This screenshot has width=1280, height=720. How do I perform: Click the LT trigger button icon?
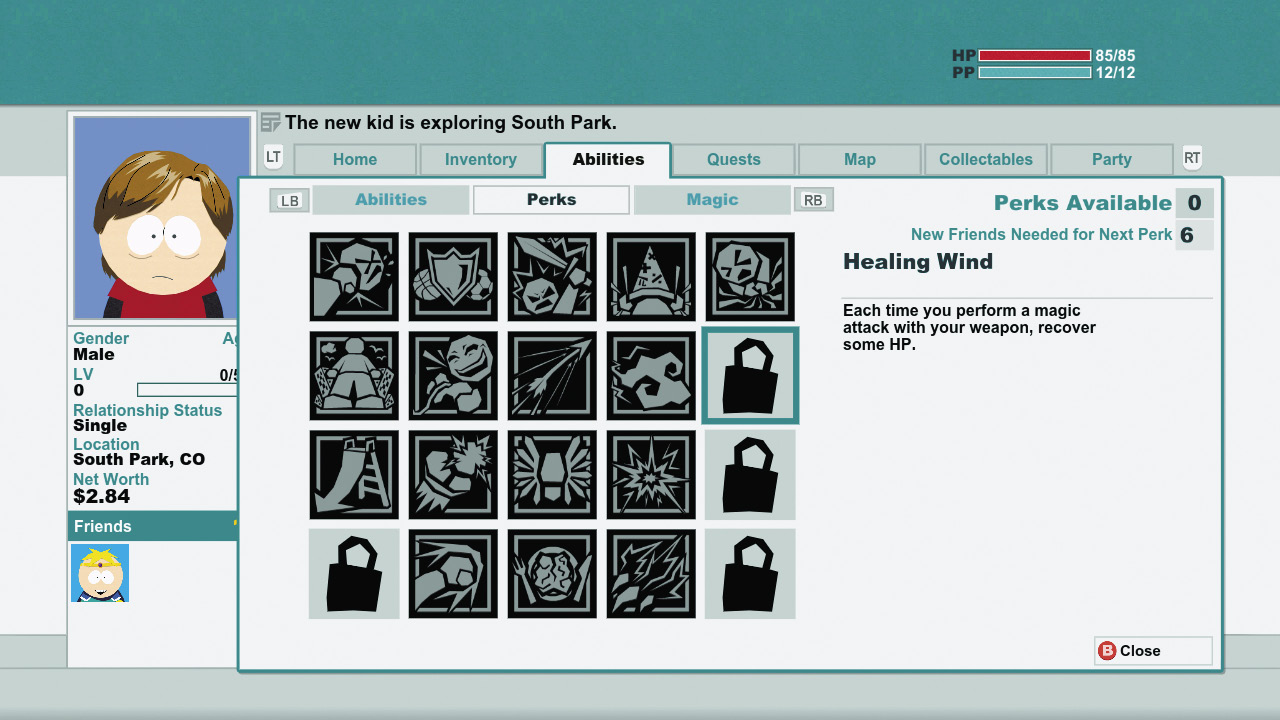pyautogui.click(x=274, y=157)
